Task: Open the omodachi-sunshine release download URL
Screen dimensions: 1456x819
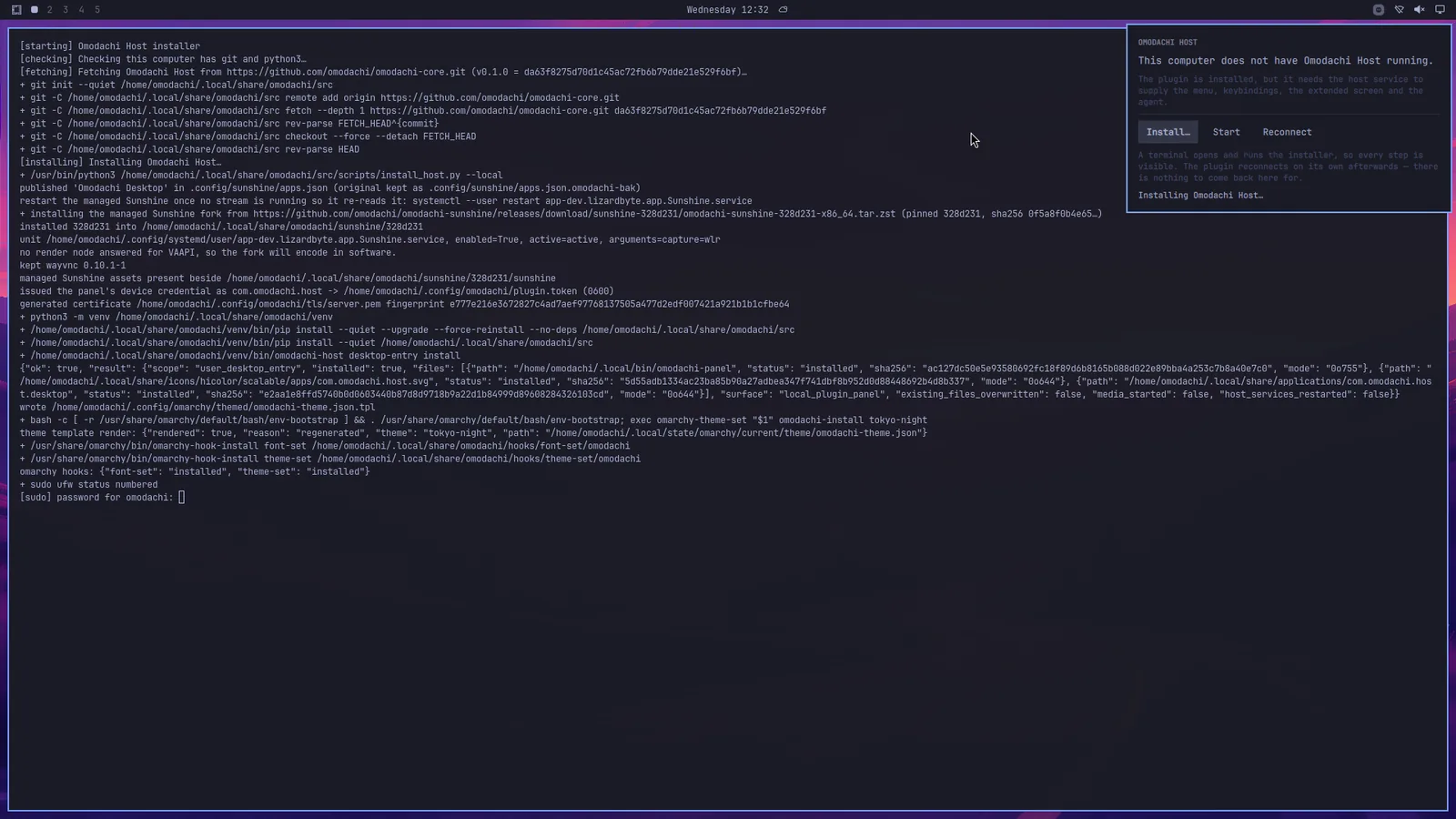Action: [x=574, y=214]
